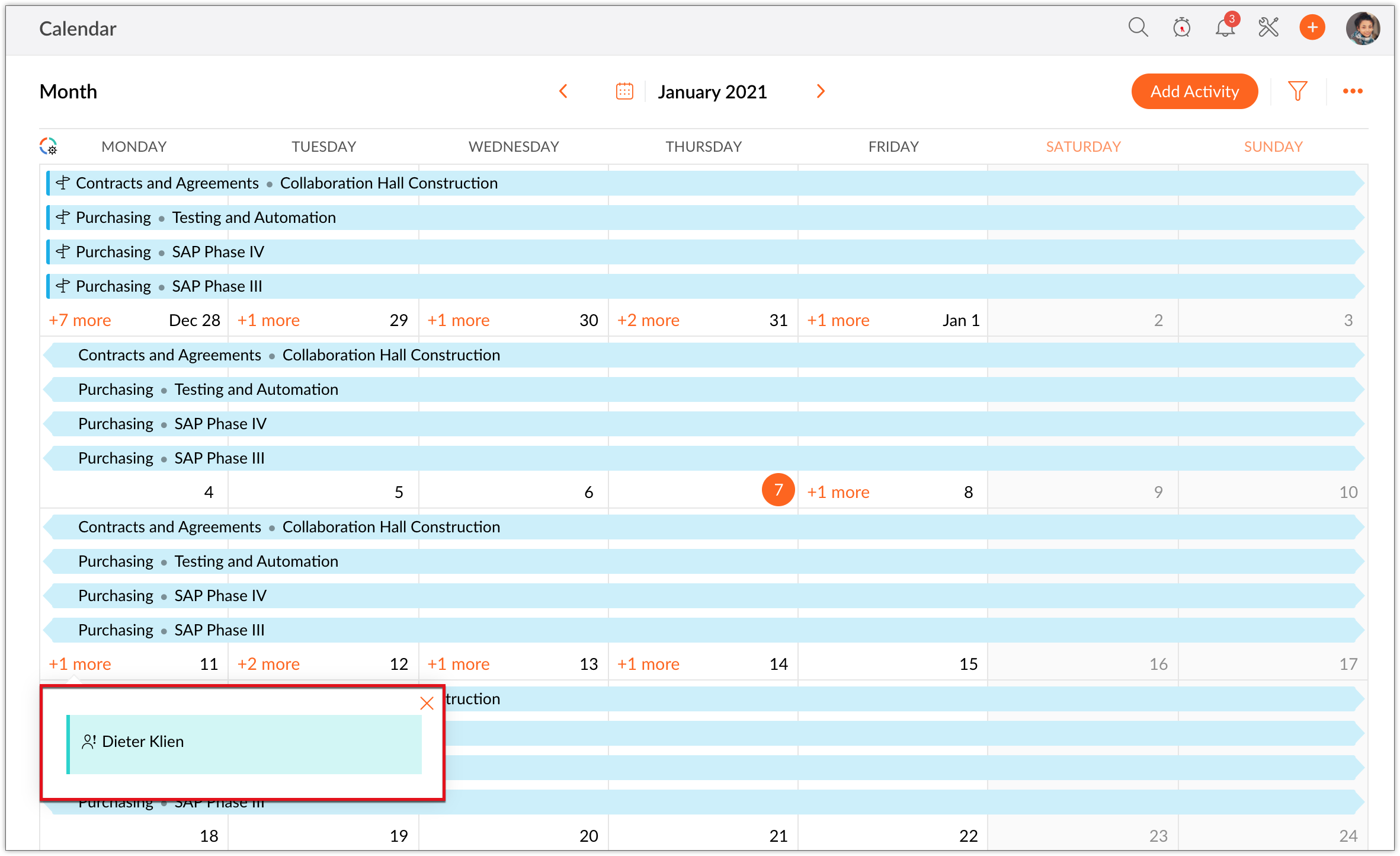The height and width of the screenshot is (856, 1400).
Task: Open Month view selector
Action: [x=68, y=92]
